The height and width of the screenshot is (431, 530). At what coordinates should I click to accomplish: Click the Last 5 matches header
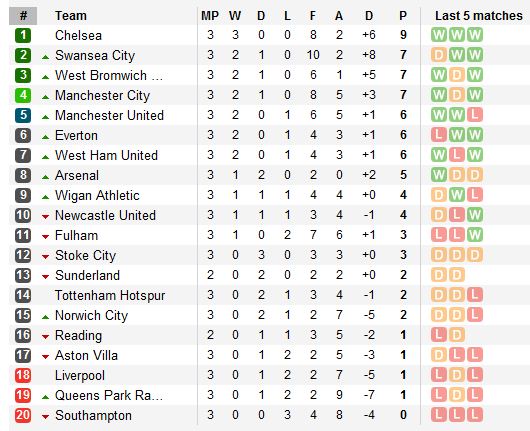[479, 16]
